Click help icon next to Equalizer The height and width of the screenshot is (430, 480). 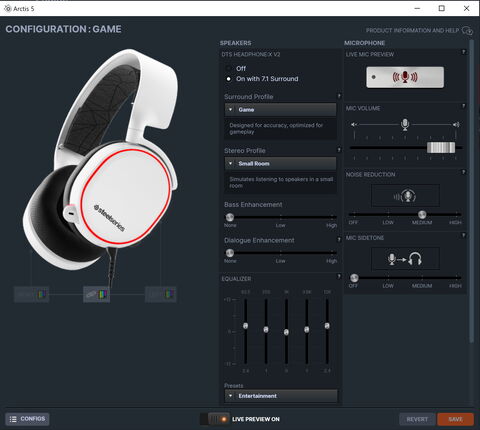point(339,276)
